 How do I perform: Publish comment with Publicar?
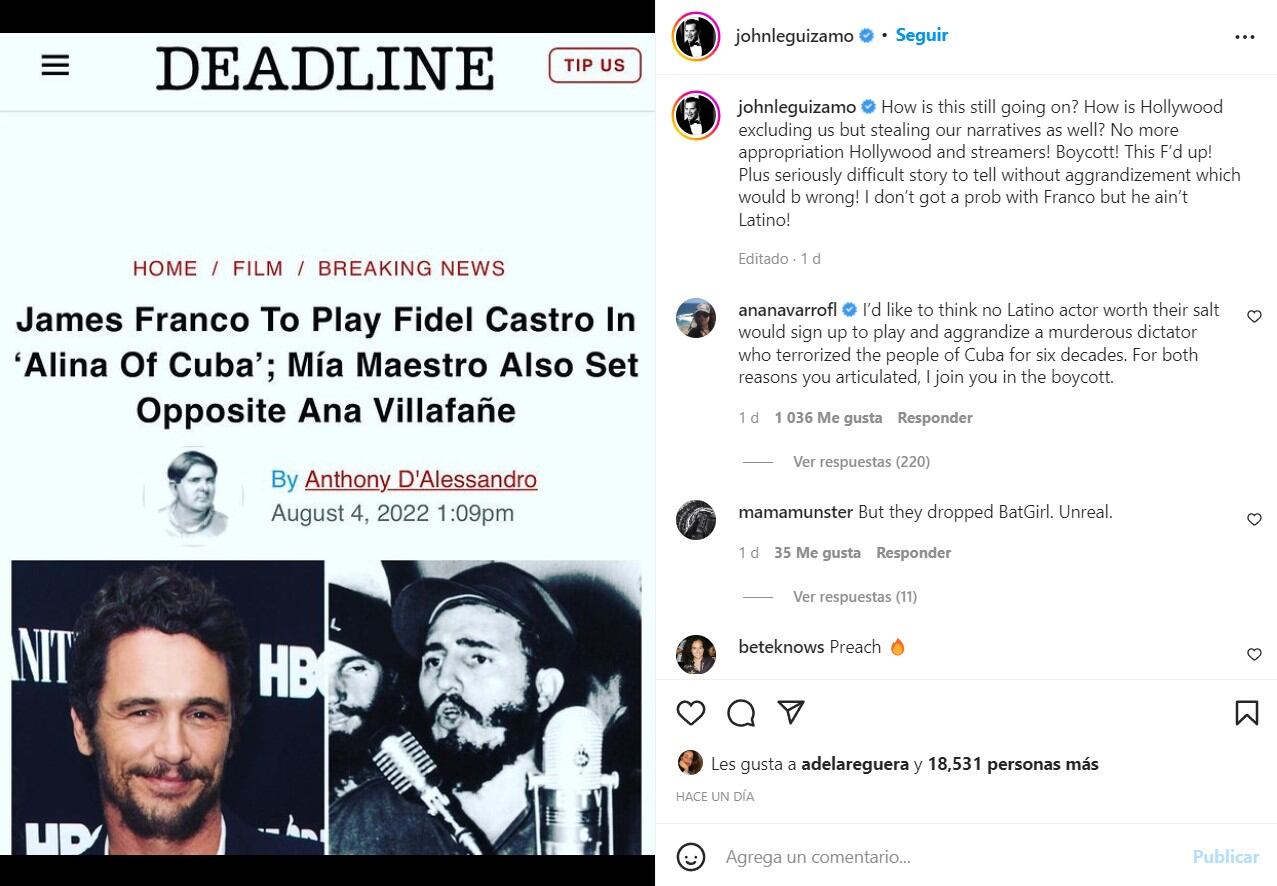(x=1225, y=857)
